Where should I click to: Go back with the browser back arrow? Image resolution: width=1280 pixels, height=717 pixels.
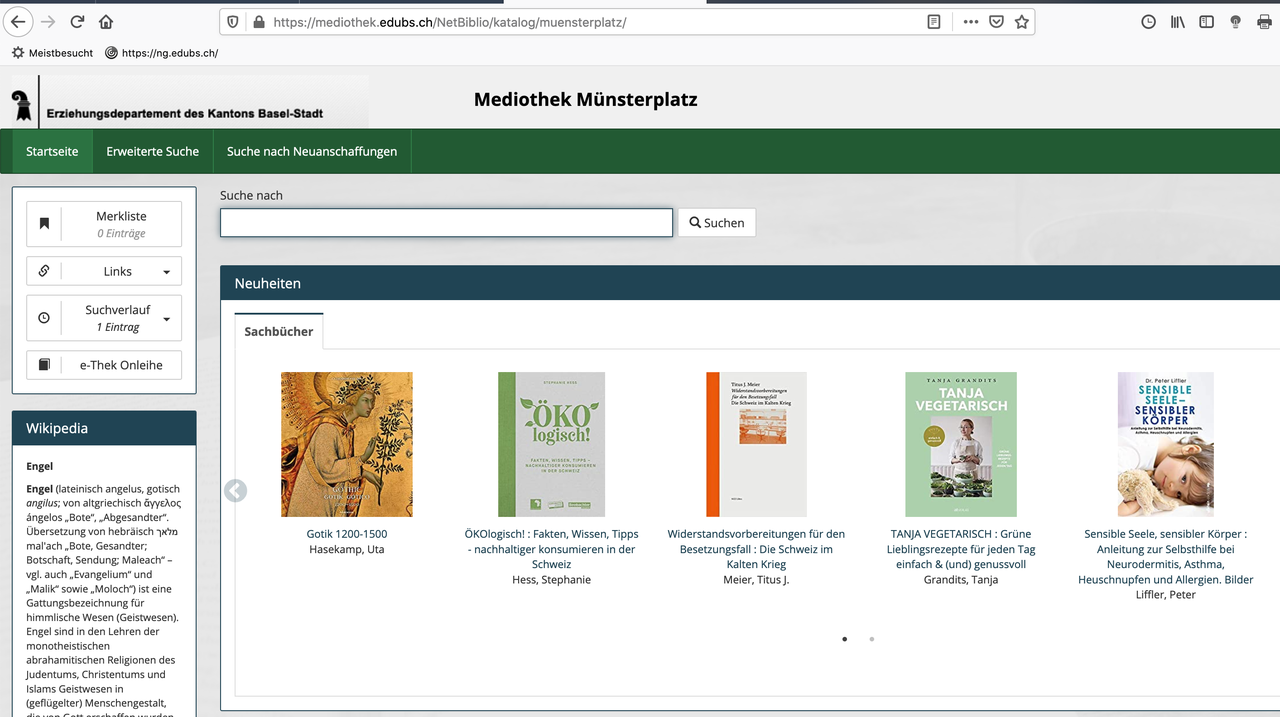coord(17,21)
